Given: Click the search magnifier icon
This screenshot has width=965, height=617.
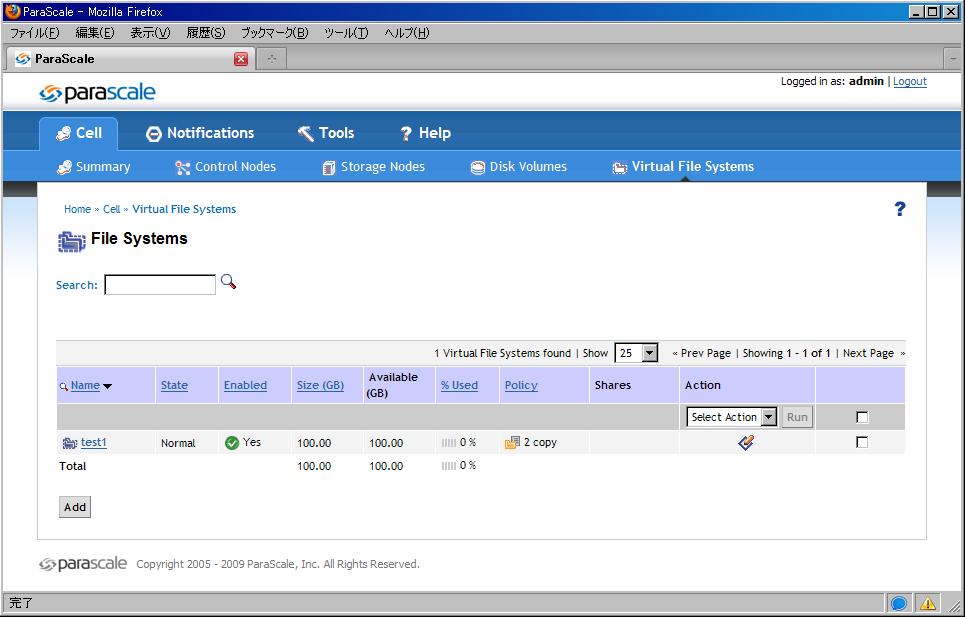Looking at the screenshot, I should click(x=228, y=283).
